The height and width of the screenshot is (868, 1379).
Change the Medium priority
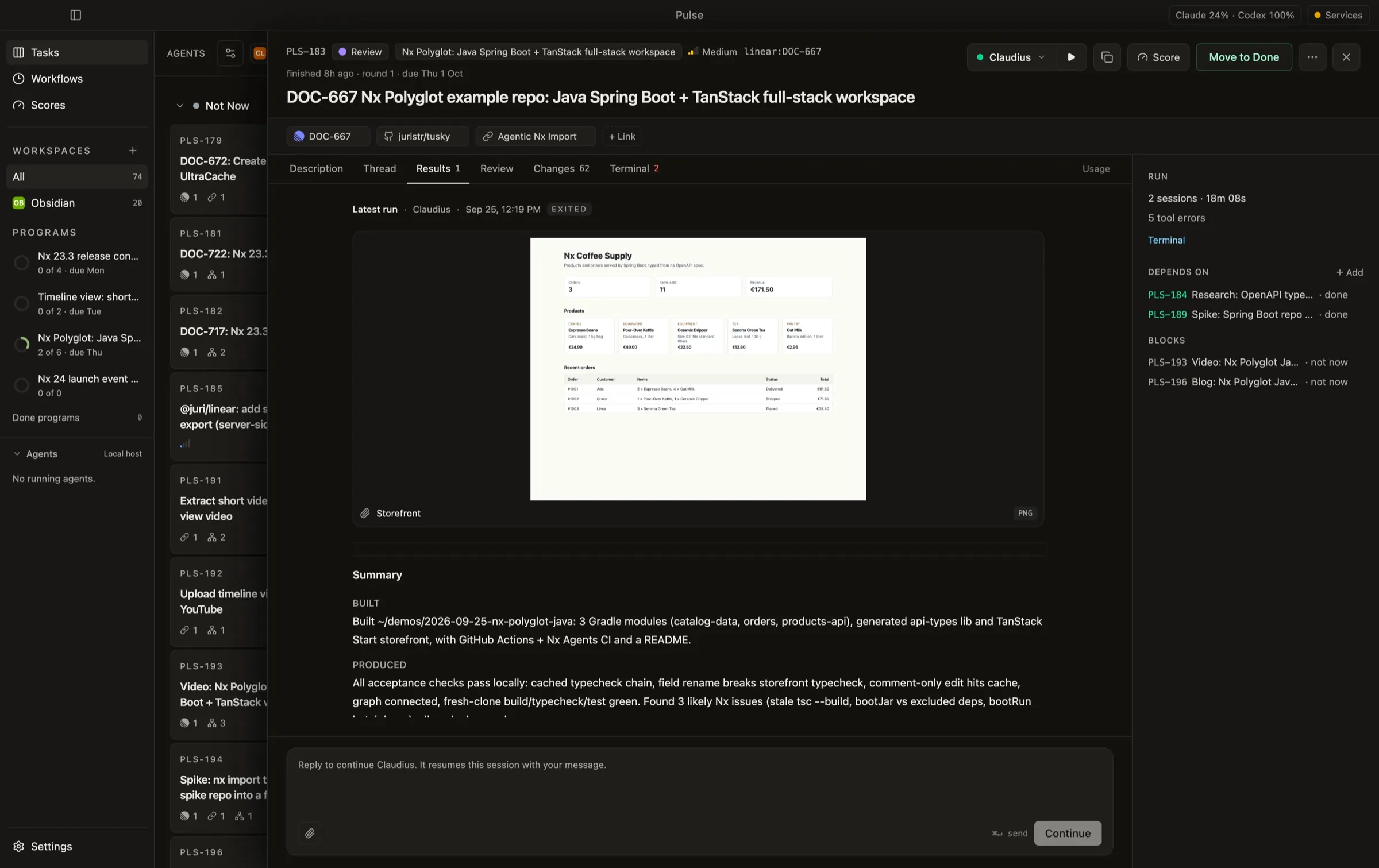tap(712, 52)
